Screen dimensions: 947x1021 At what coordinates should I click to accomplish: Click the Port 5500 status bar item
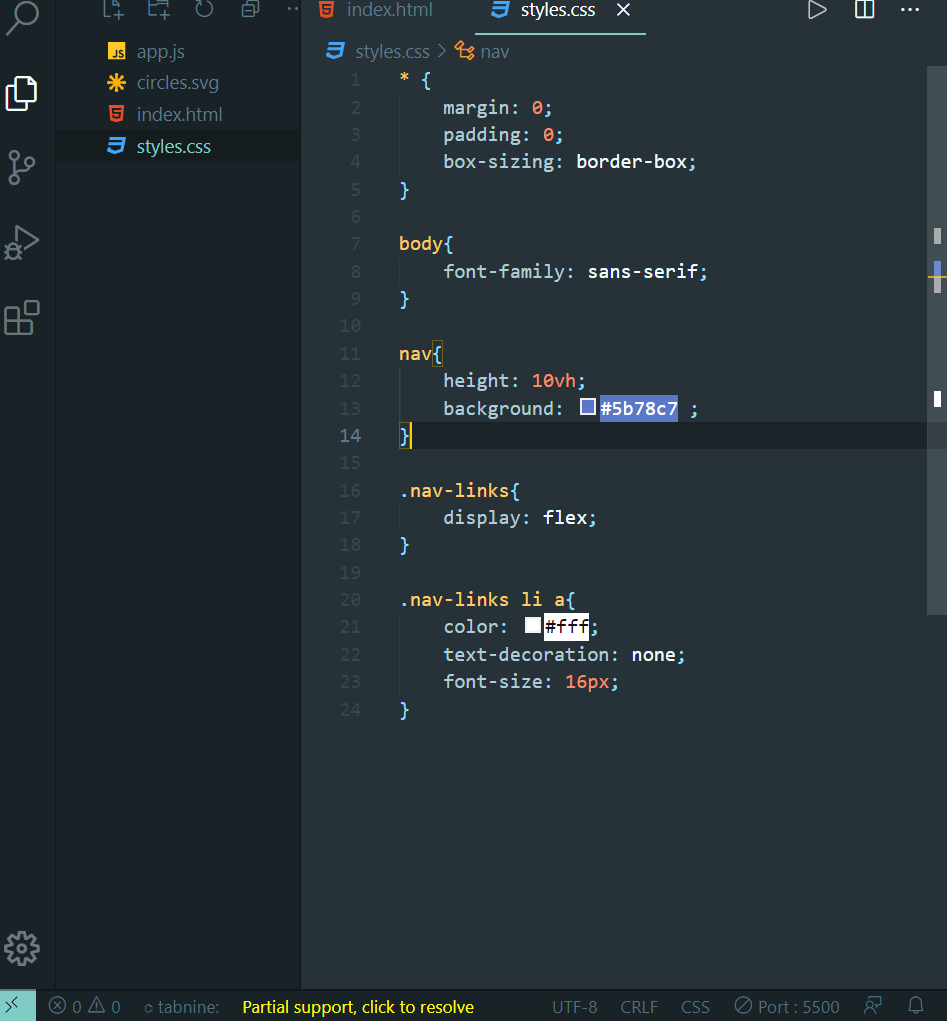(786, 1006)
